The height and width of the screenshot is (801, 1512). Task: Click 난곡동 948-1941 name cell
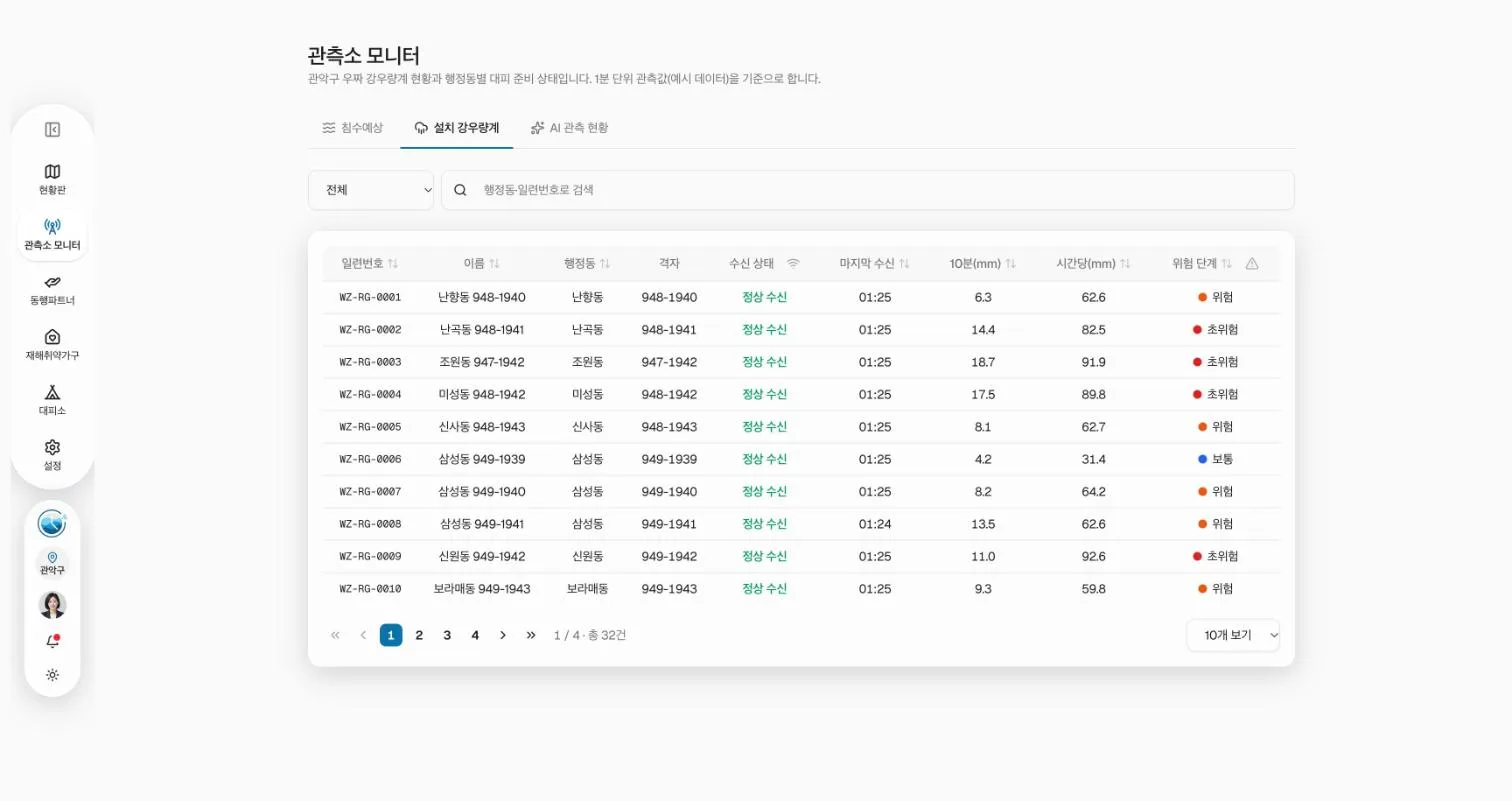(x=482, y=330)
